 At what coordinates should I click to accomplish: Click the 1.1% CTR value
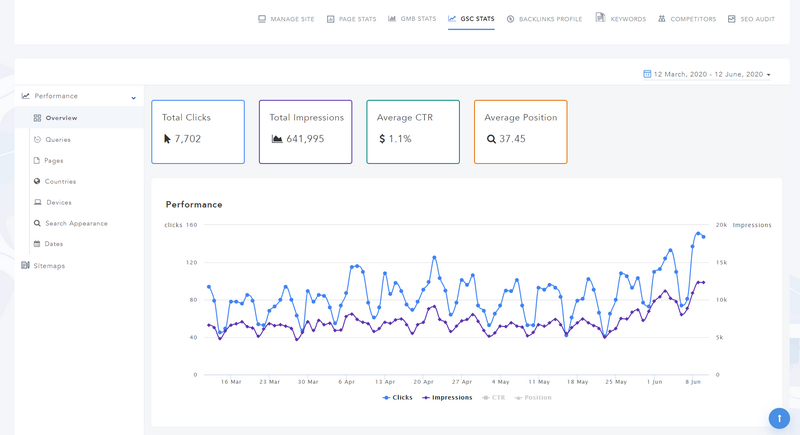point(400,139)
